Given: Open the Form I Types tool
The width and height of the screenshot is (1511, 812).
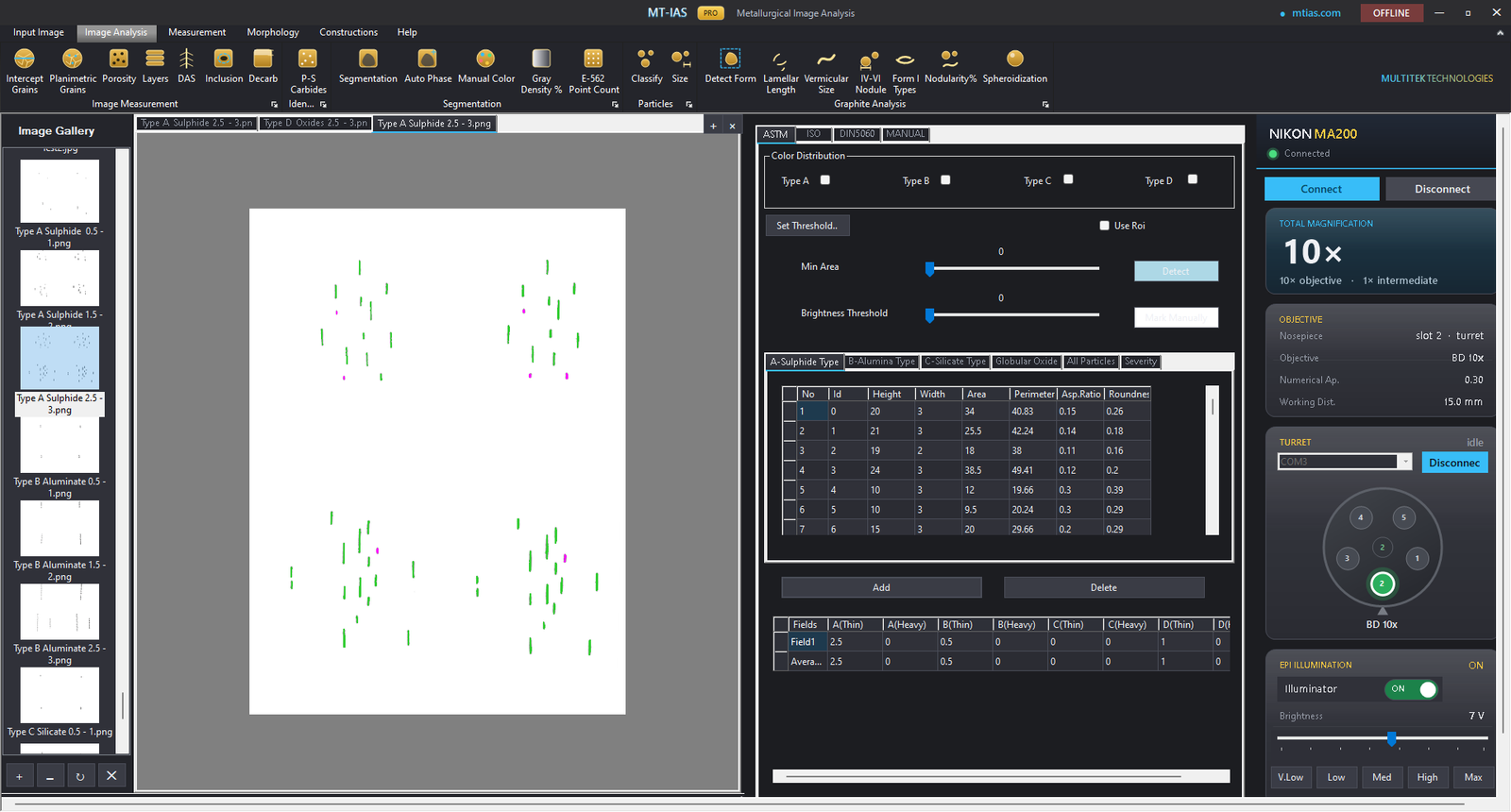Looking at the screenshot, I should pyautogui.click(x=905, y=71).
